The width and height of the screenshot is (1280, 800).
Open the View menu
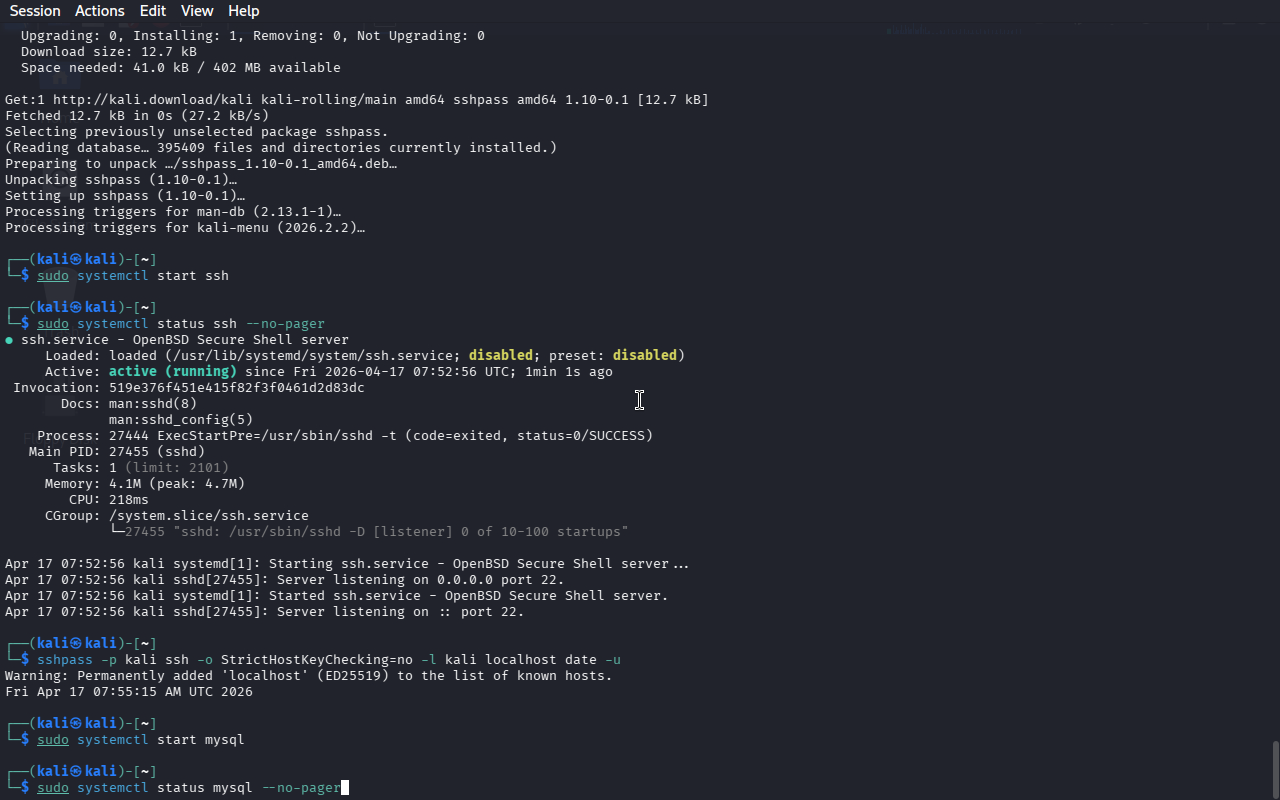tap(197, 11)
